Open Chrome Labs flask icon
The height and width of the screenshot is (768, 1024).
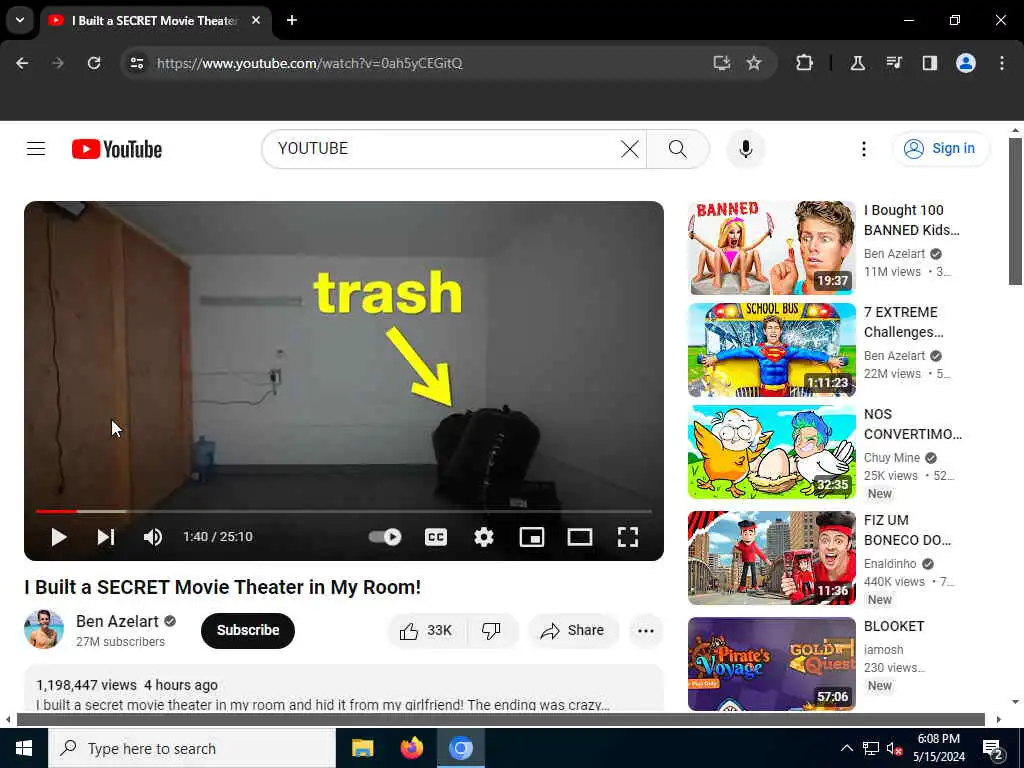[x=857, y=63]
